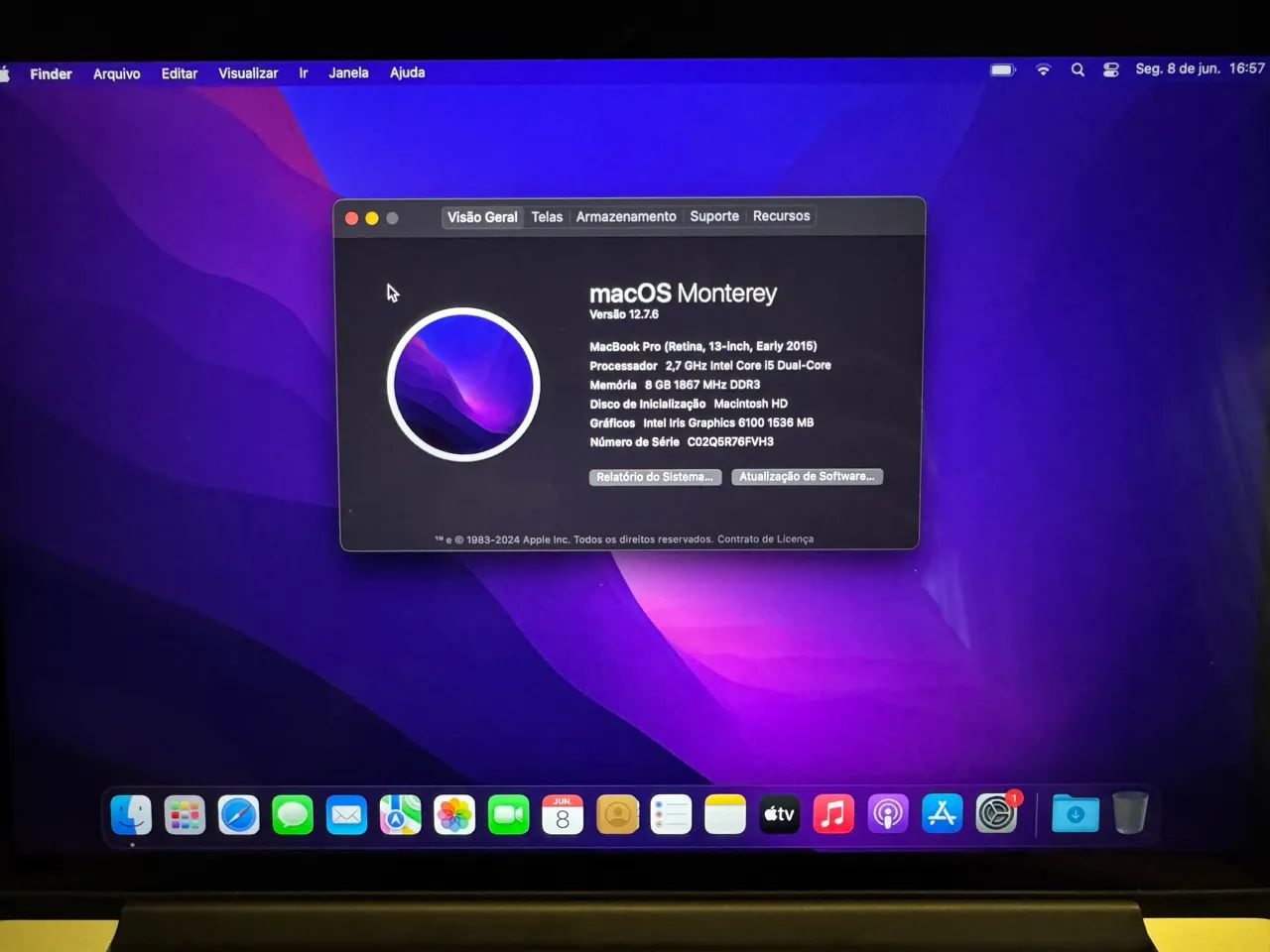
Task: Open the Apple menu
Action: 5,72
